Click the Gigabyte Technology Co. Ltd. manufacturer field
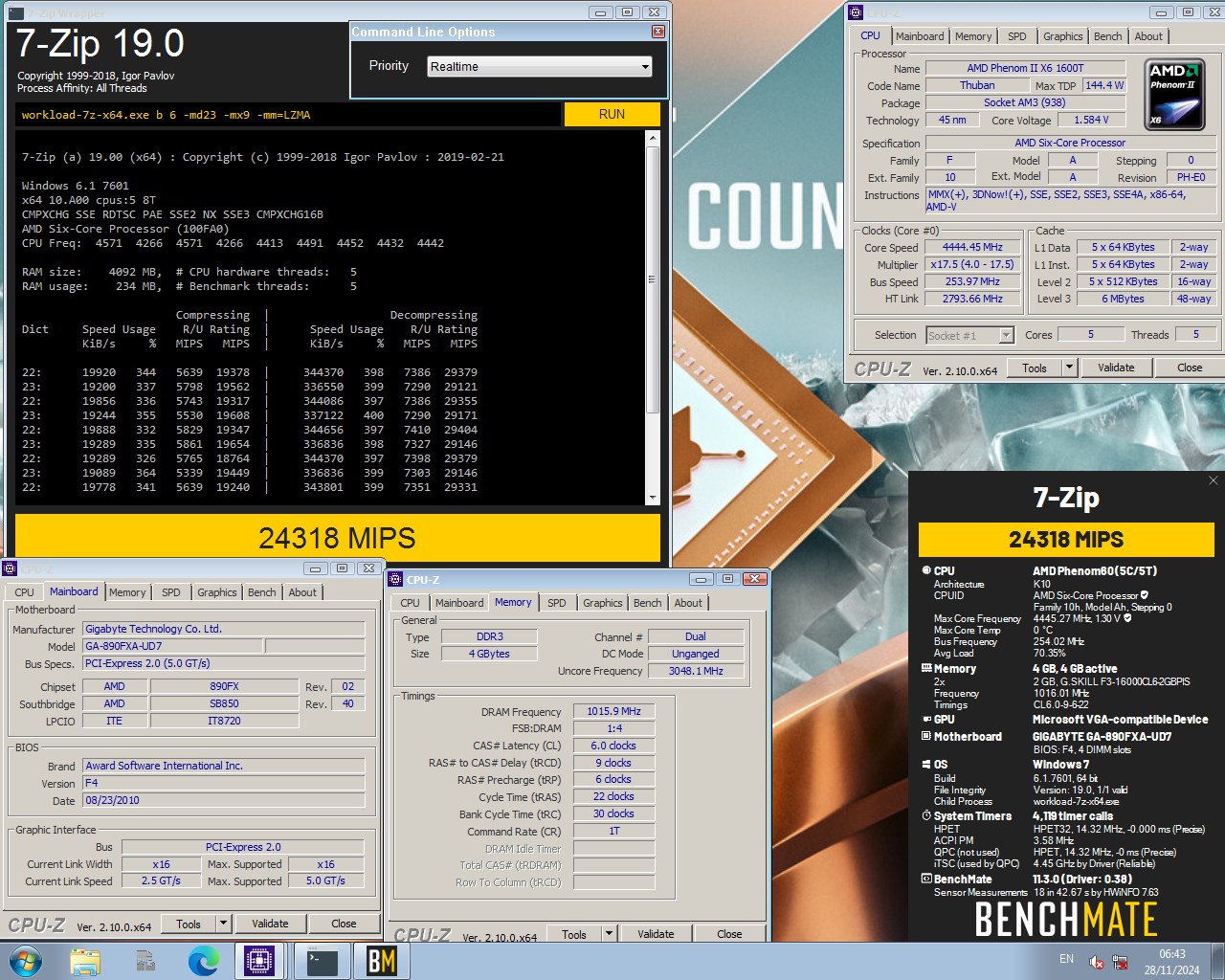The image size is (1225, 980). [223, 629]
